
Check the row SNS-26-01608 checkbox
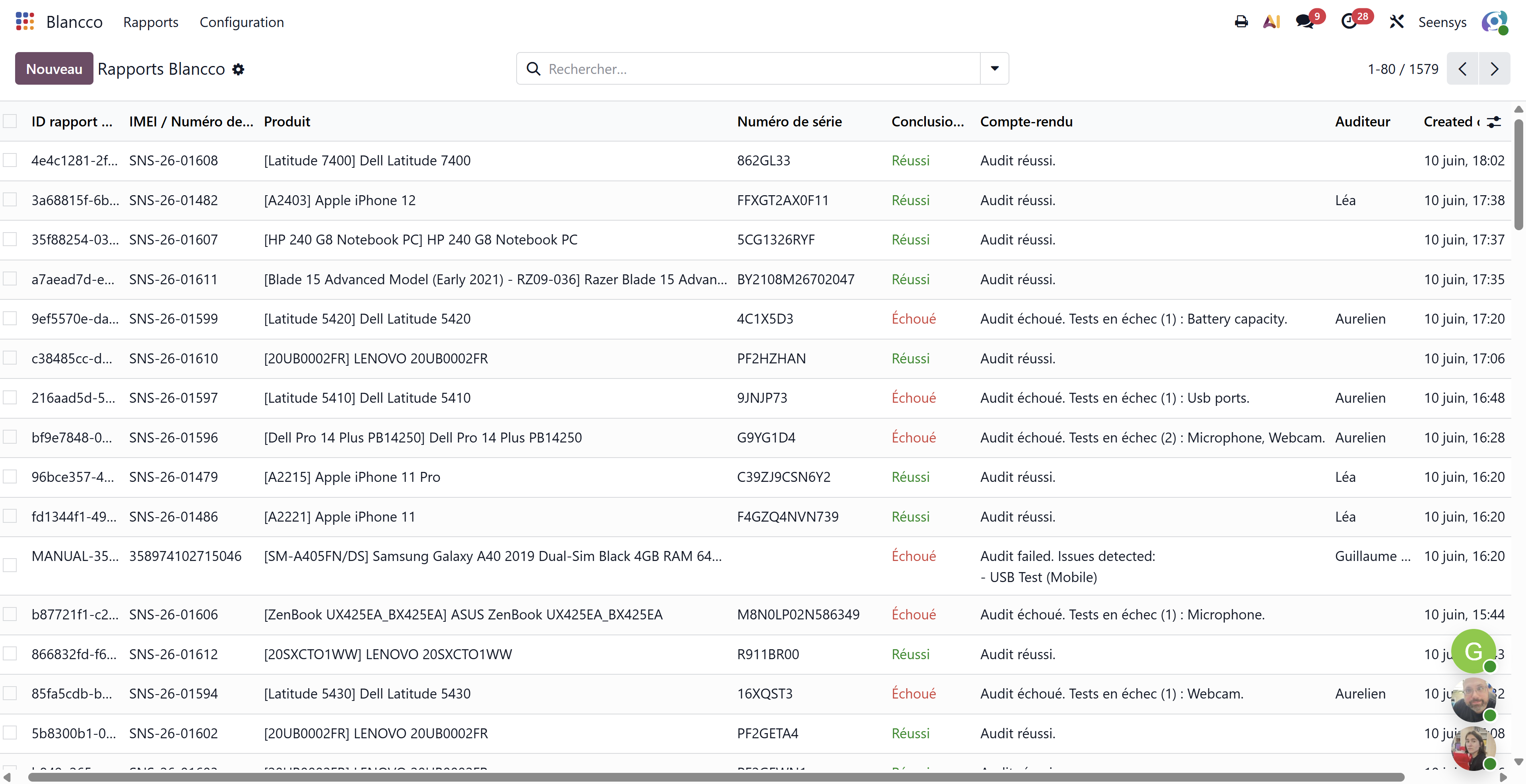tap(10, 161)
